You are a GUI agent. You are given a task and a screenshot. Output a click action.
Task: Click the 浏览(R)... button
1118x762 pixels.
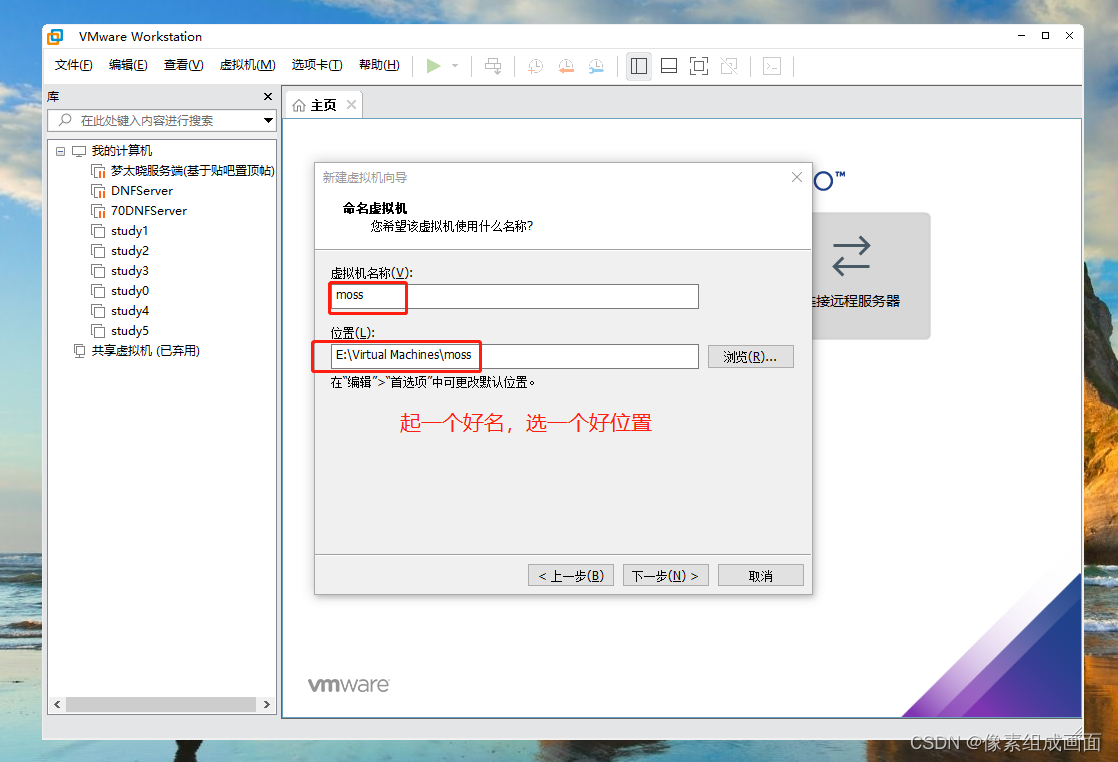[750, 356]
